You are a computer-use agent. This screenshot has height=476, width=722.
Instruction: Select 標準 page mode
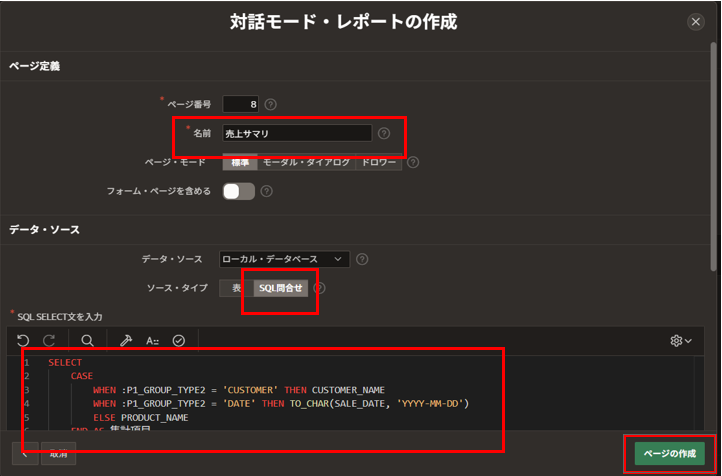point(240,162)
